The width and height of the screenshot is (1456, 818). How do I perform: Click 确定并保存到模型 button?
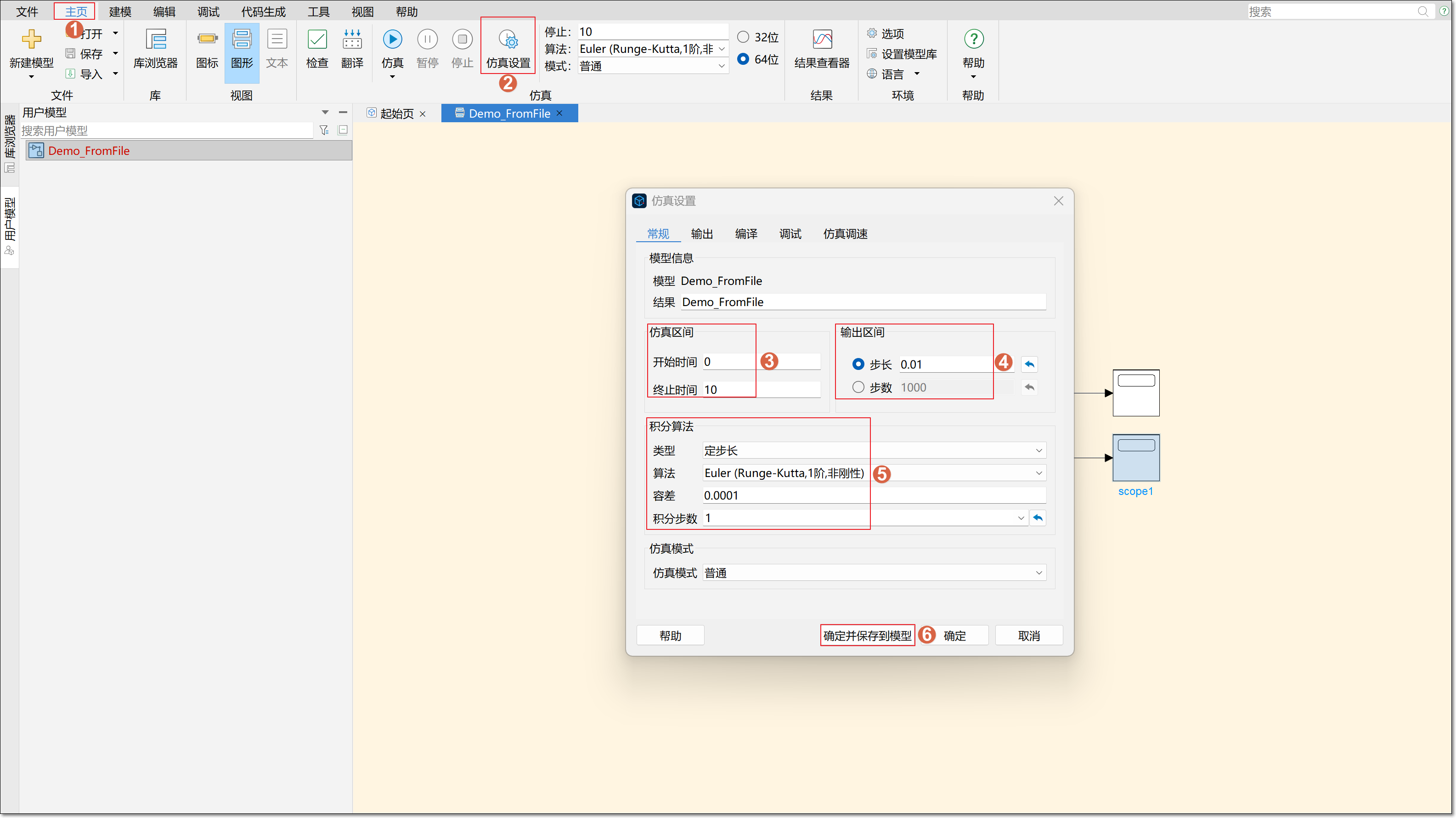pos(867,636)
